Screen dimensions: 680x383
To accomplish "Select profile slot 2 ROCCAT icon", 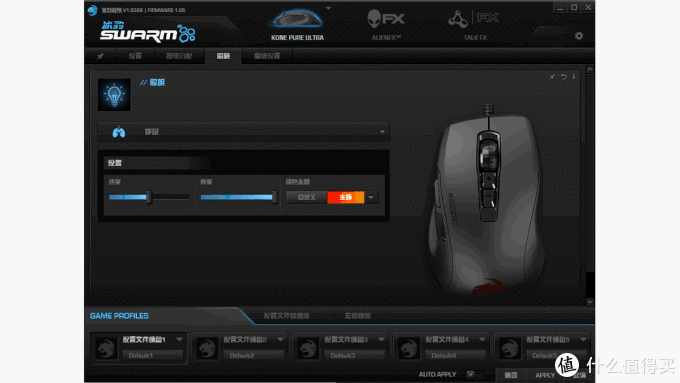I will coord(207,348).
